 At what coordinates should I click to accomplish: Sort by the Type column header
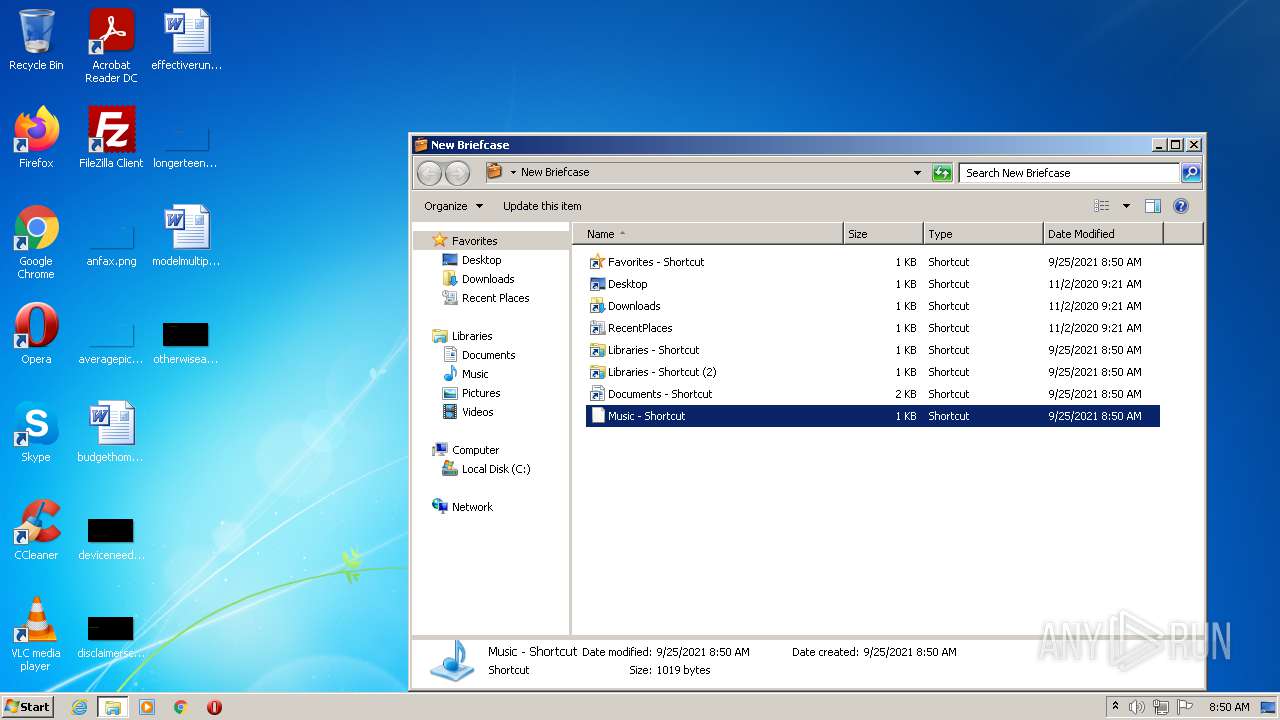(984, 234)
